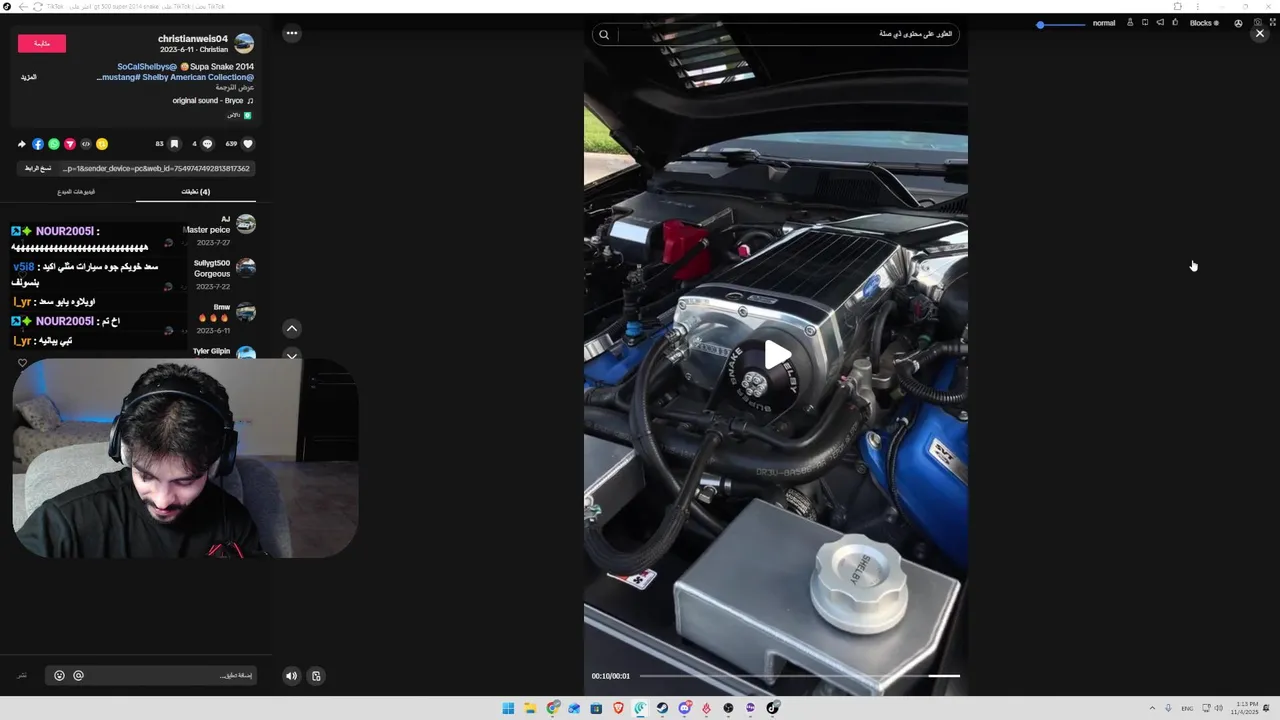Viewport: 1280px width, 720px height.
Task: Open the @SoCalShelbys mention link
Action: click(x=147, y=67)
